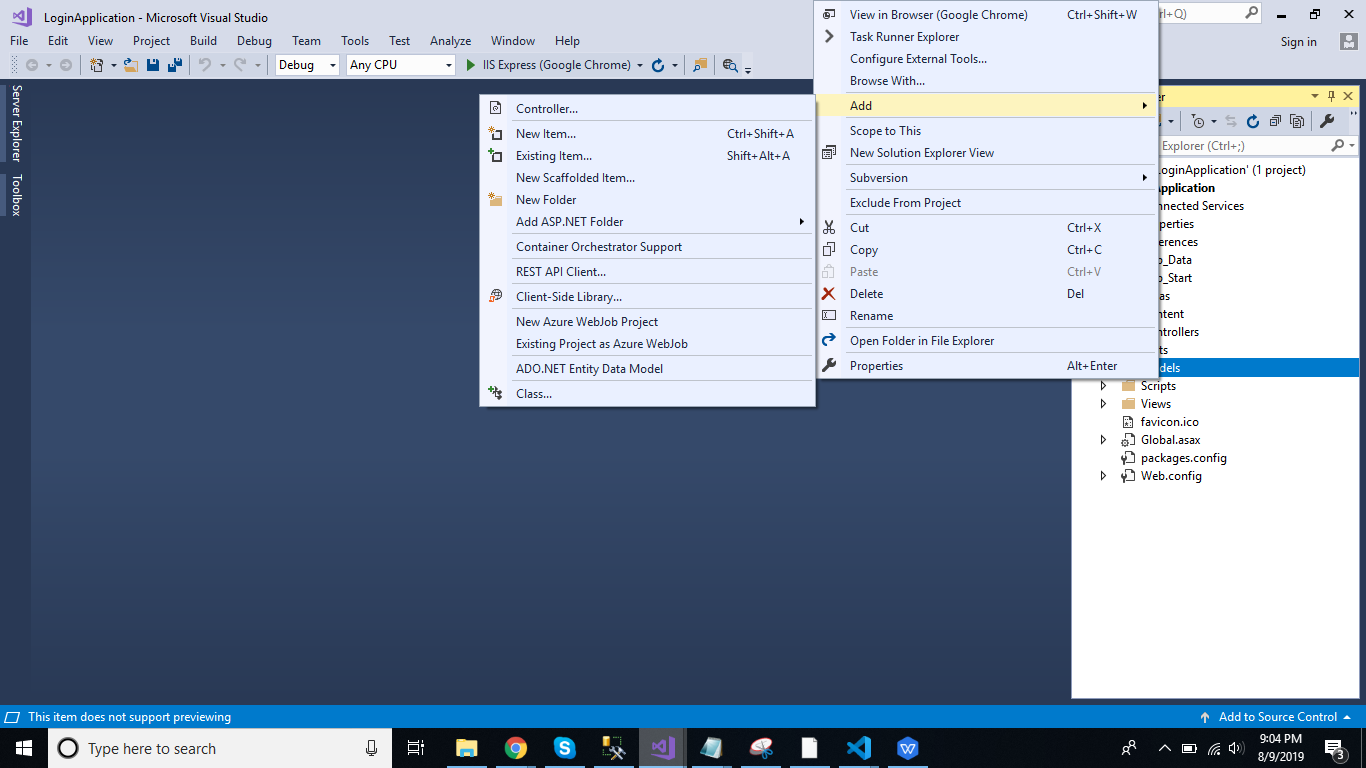Select New Folder in the Add submenu
1366x768 pixels.
tap(546, 200)
